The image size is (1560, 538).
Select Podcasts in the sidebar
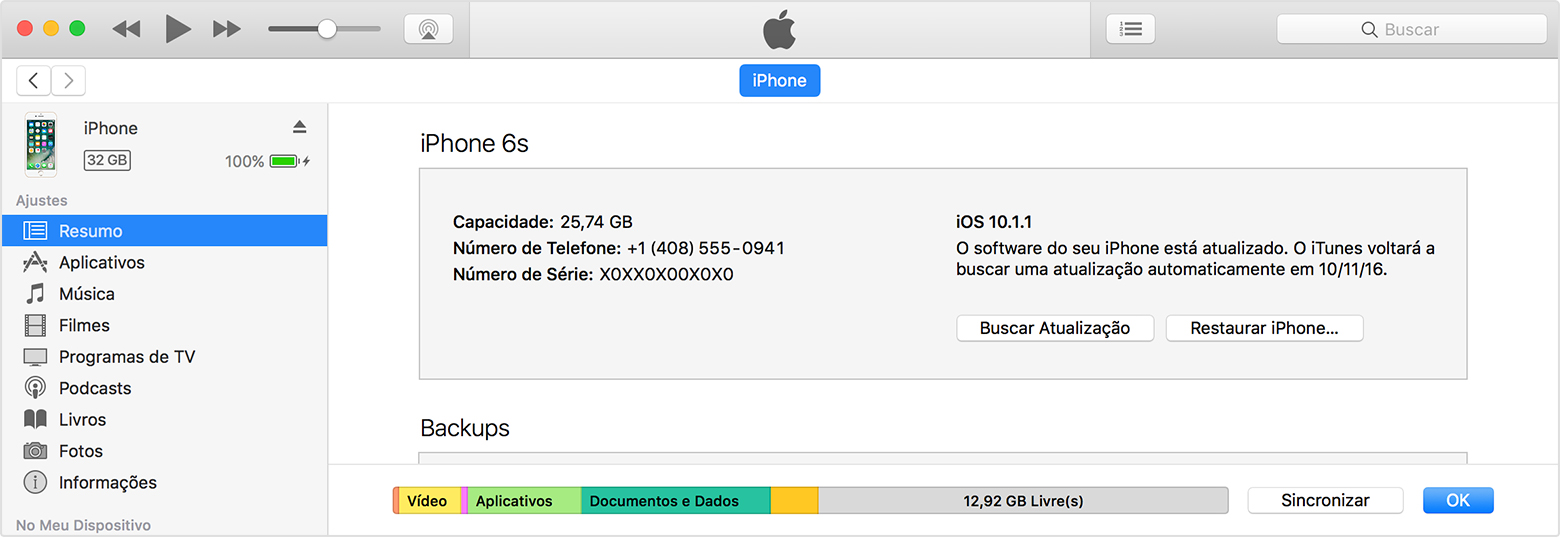point(95,388)
